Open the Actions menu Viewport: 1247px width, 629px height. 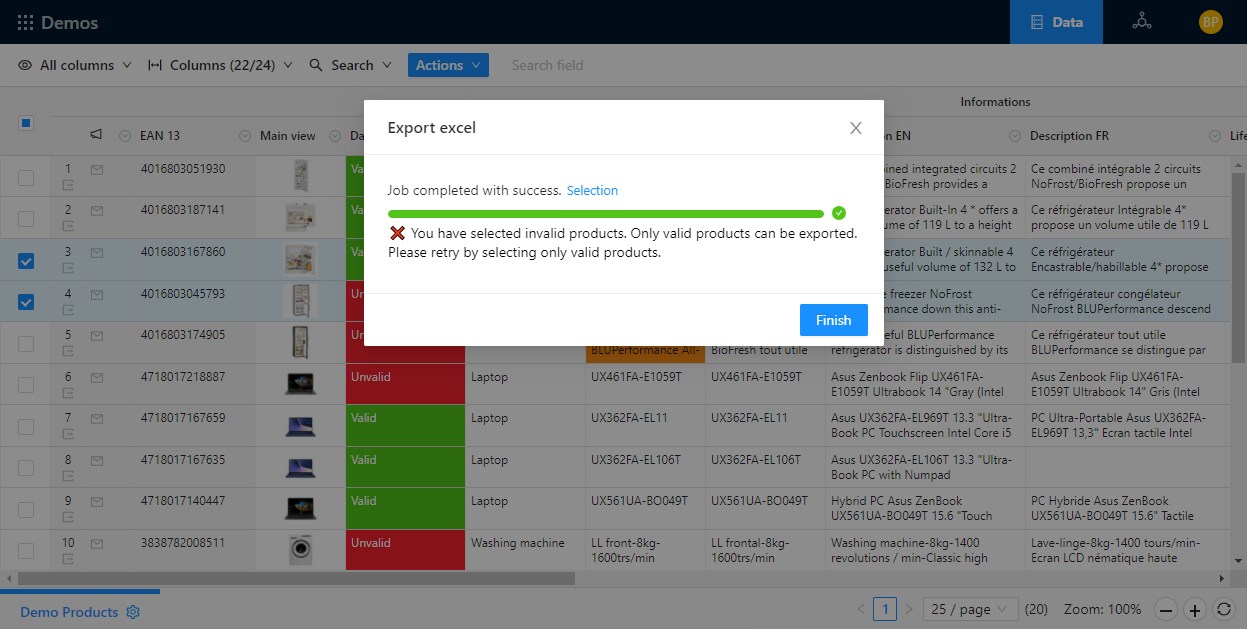pyautogui.click(x=447, y=65)
